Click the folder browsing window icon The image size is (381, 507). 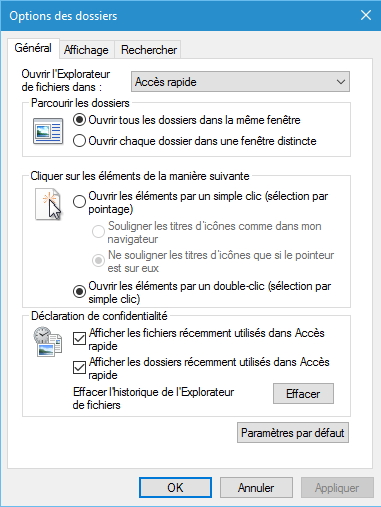pos(48,131)
